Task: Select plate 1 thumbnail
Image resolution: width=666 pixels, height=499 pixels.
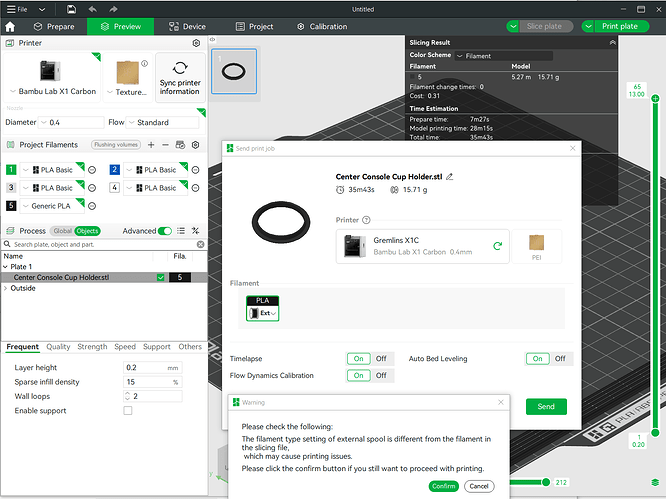Action: coord(234,71)
